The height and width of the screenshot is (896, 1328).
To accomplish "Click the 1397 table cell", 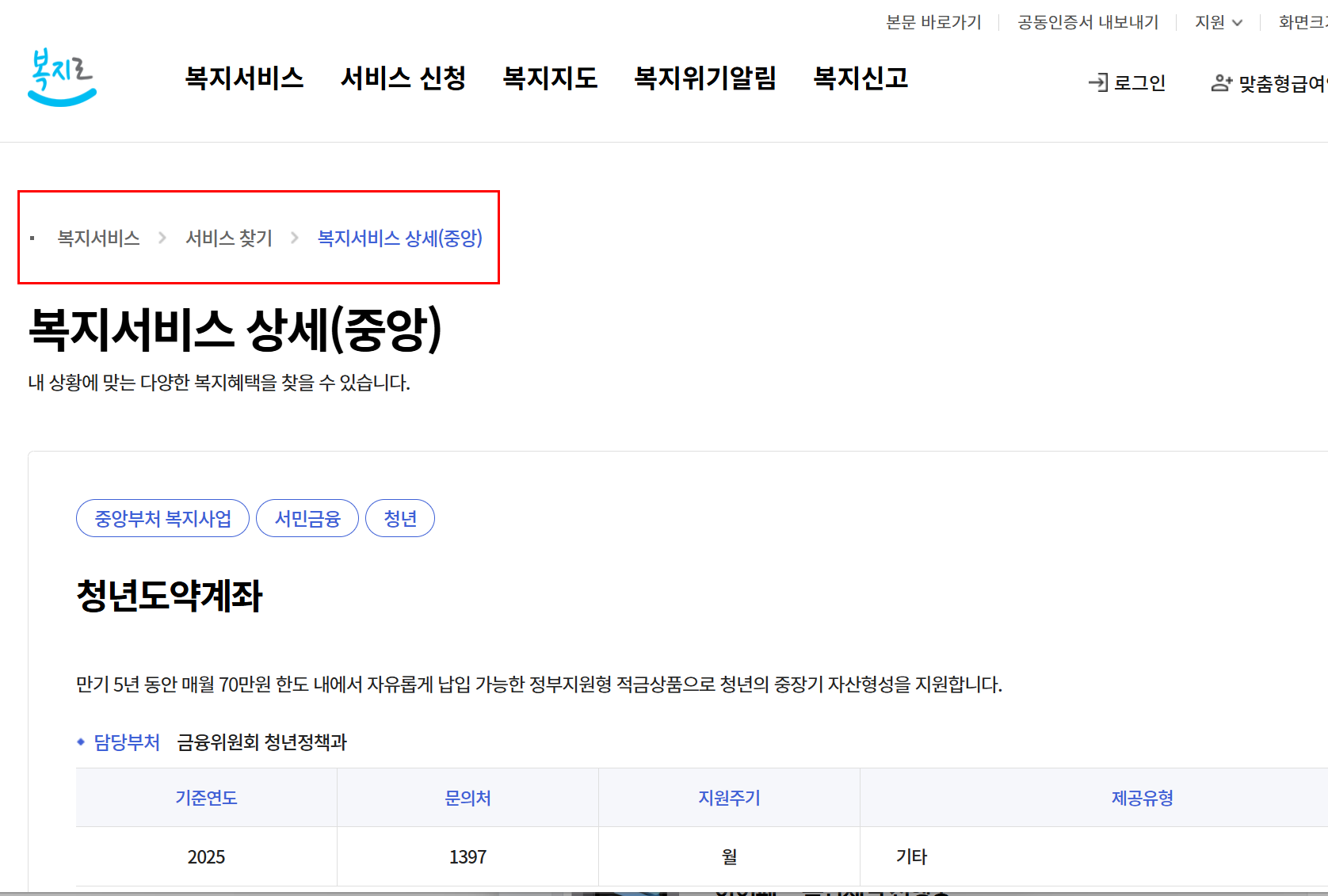I will pyautogui.click(x=468, y=856).
